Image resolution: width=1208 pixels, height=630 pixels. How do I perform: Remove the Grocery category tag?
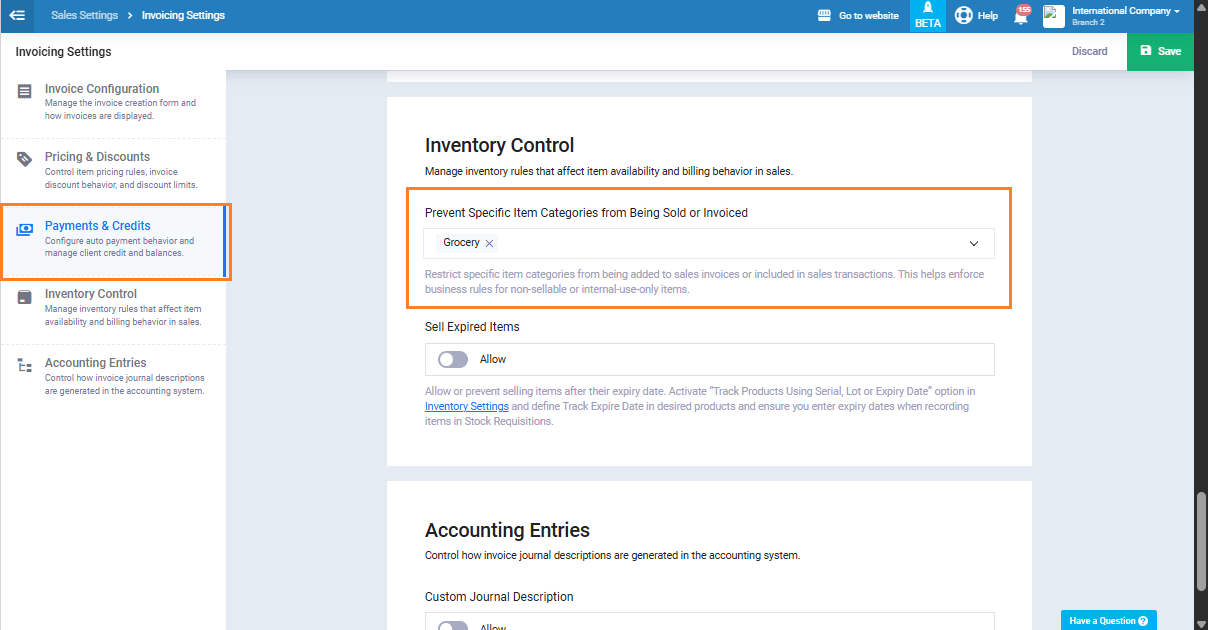click(x=489, y=243)
